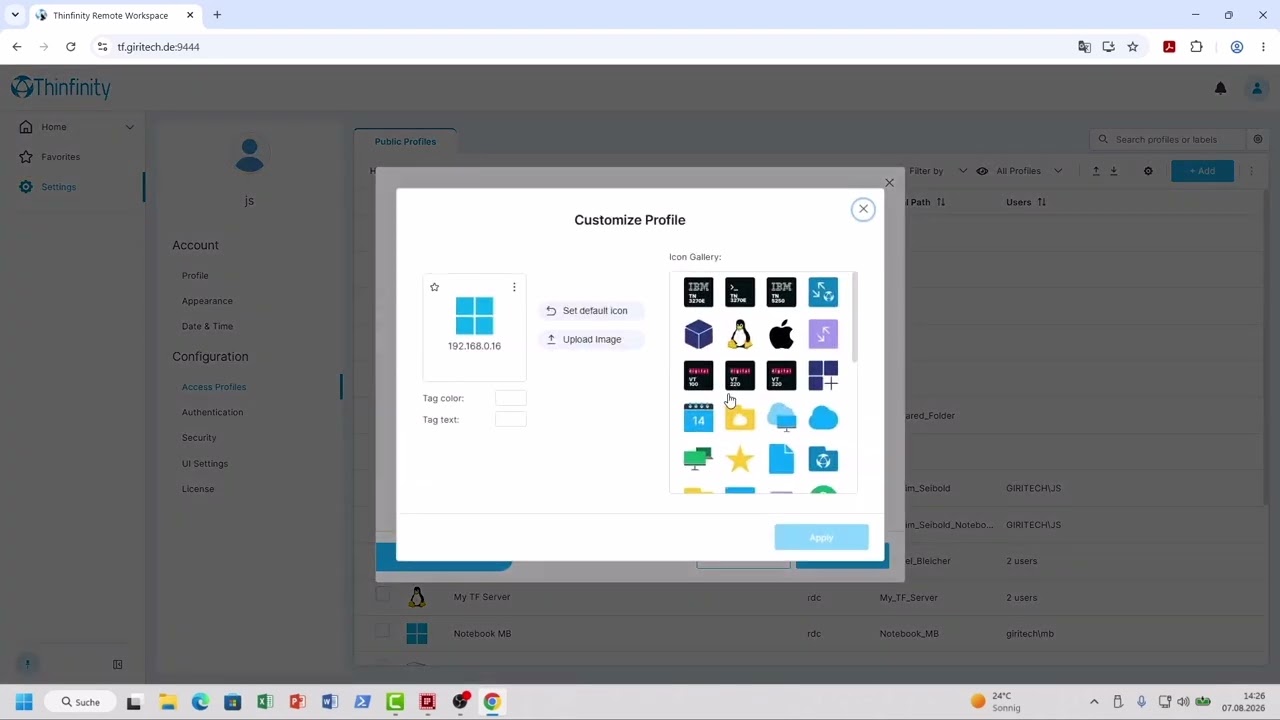This screenshot has width=1280, height=720.
Task: Open the All Profiles dropdown
Action: point(1029,171)
